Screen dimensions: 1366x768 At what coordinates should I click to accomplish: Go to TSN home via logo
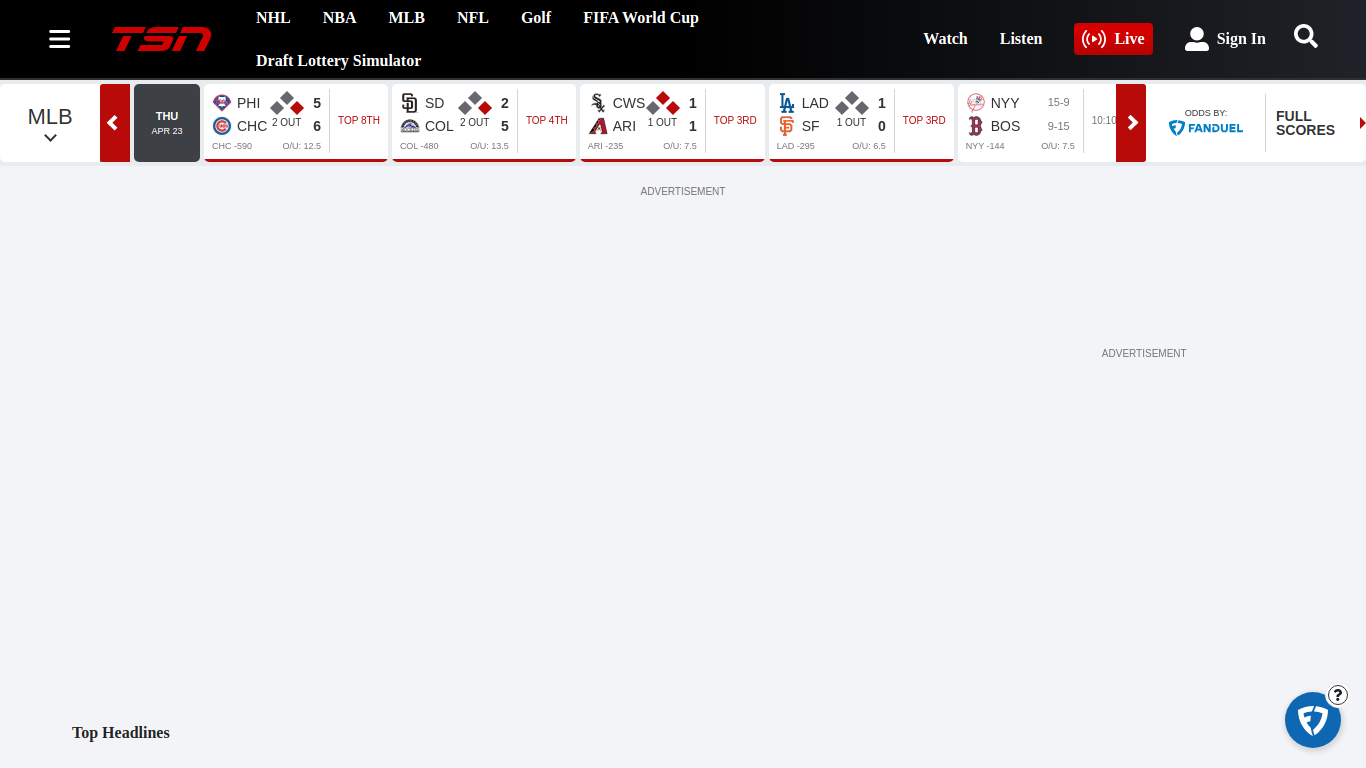tap(161, 39)
